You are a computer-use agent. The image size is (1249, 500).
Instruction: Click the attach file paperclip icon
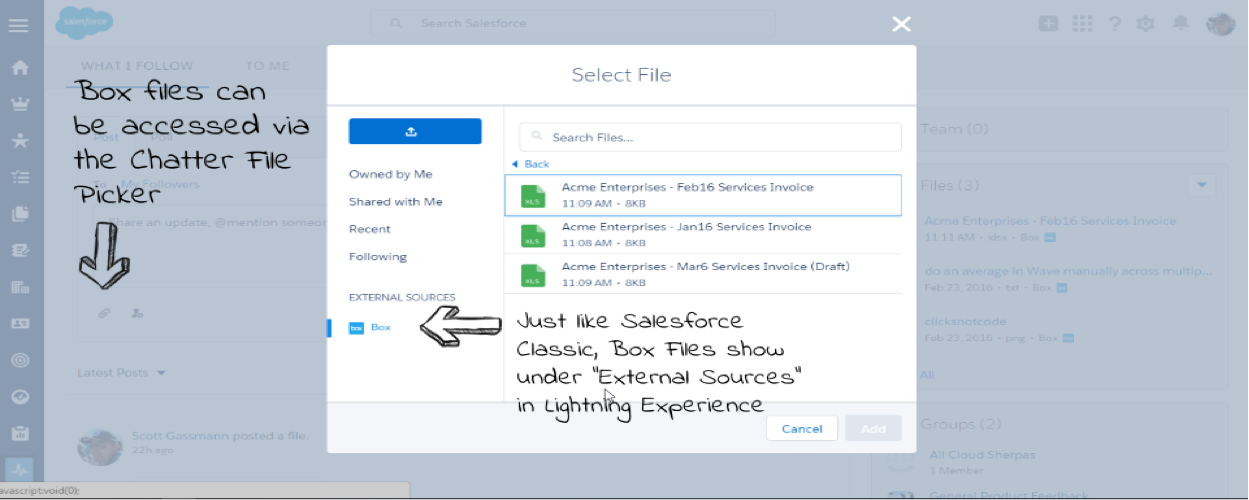[x=103, y=313]
